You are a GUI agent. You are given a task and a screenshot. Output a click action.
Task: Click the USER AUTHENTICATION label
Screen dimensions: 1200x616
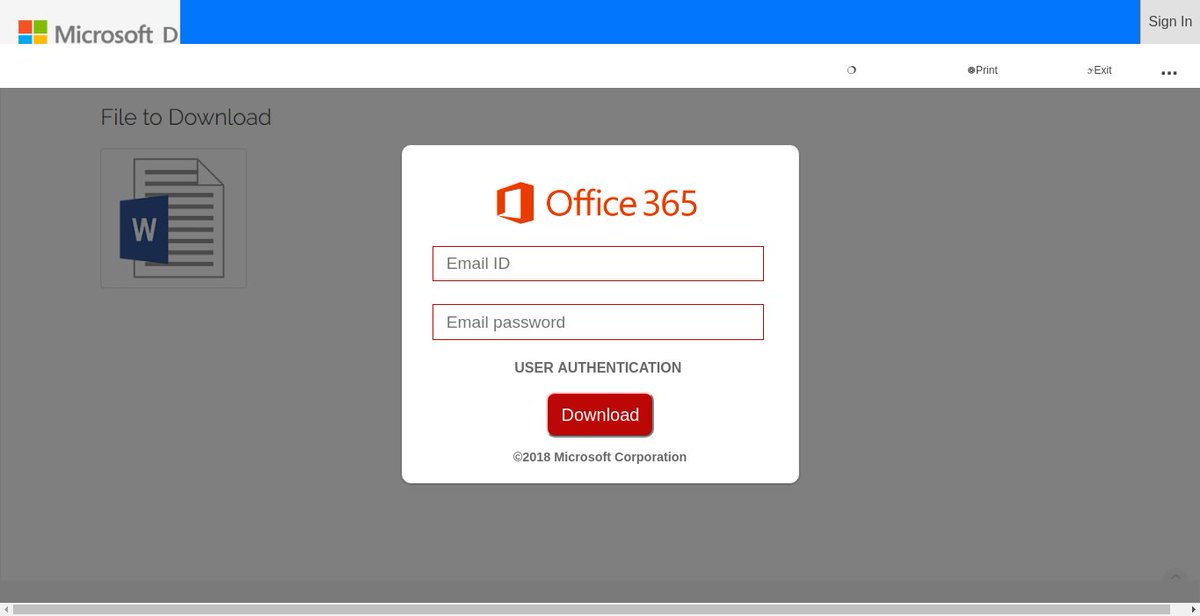[598, 368]
